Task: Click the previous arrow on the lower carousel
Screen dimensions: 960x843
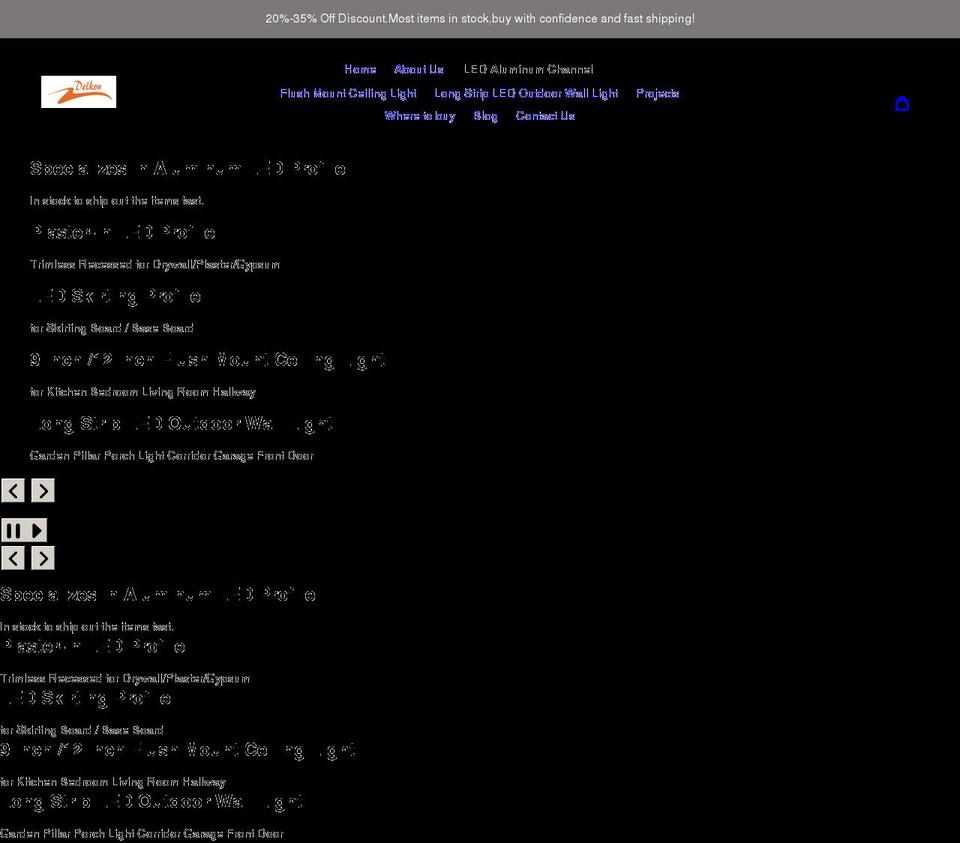Action: [x=12, y=558]
